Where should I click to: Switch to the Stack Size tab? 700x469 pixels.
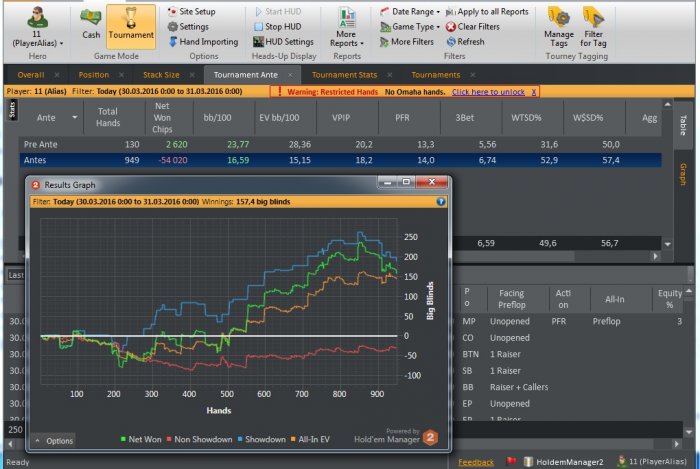161,75
